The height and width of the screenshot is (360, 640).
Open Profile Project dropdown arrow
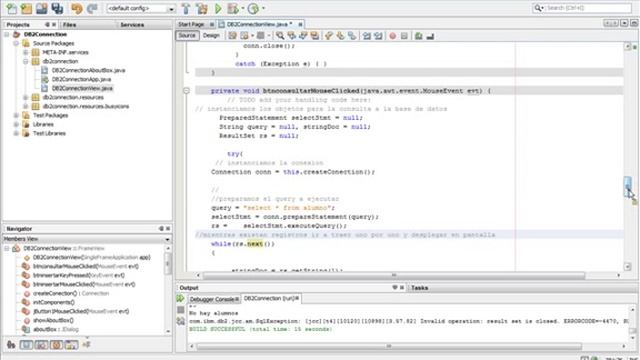pos(263,8)
